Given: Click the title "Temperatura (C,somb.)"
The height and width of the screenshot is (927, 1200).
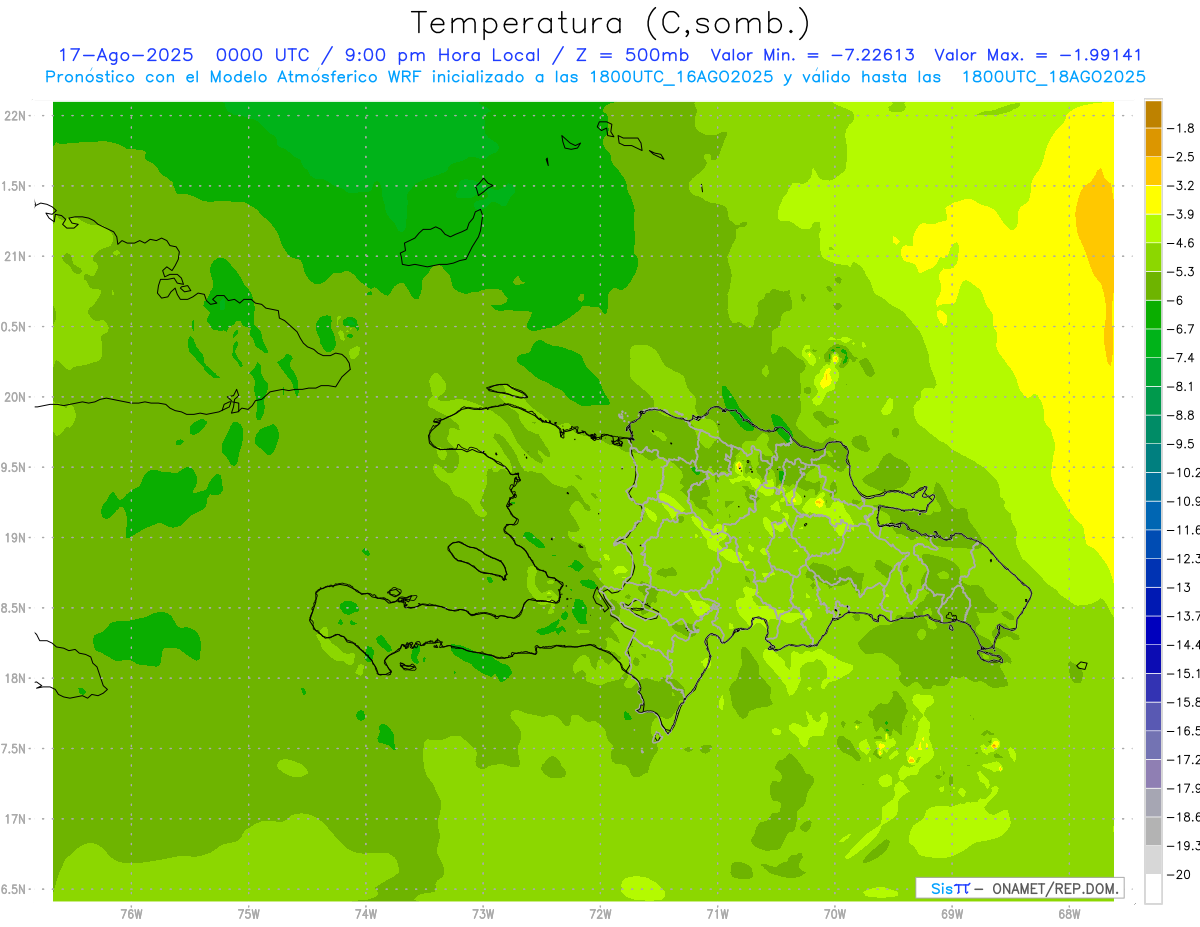Looking at the screenshot, I should [611, 24].
